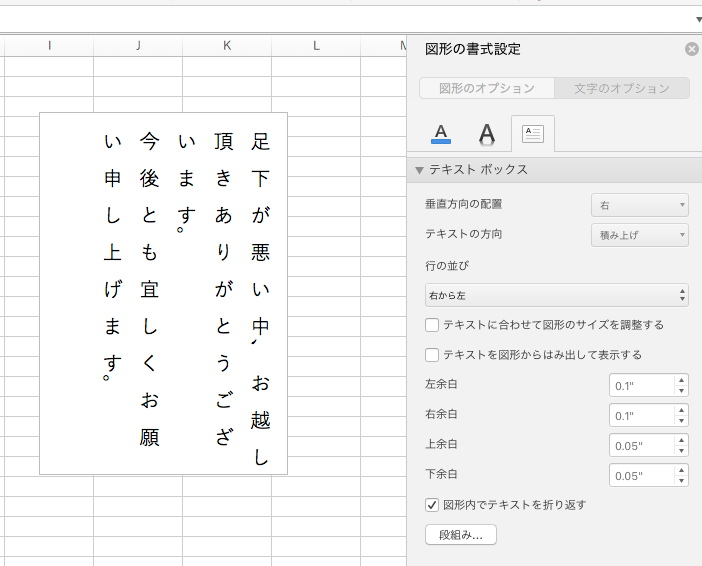Increase 上余白 with the up stepper arrow
The width and height of the screenshot is (702, 566).
[x=681, y=440]
